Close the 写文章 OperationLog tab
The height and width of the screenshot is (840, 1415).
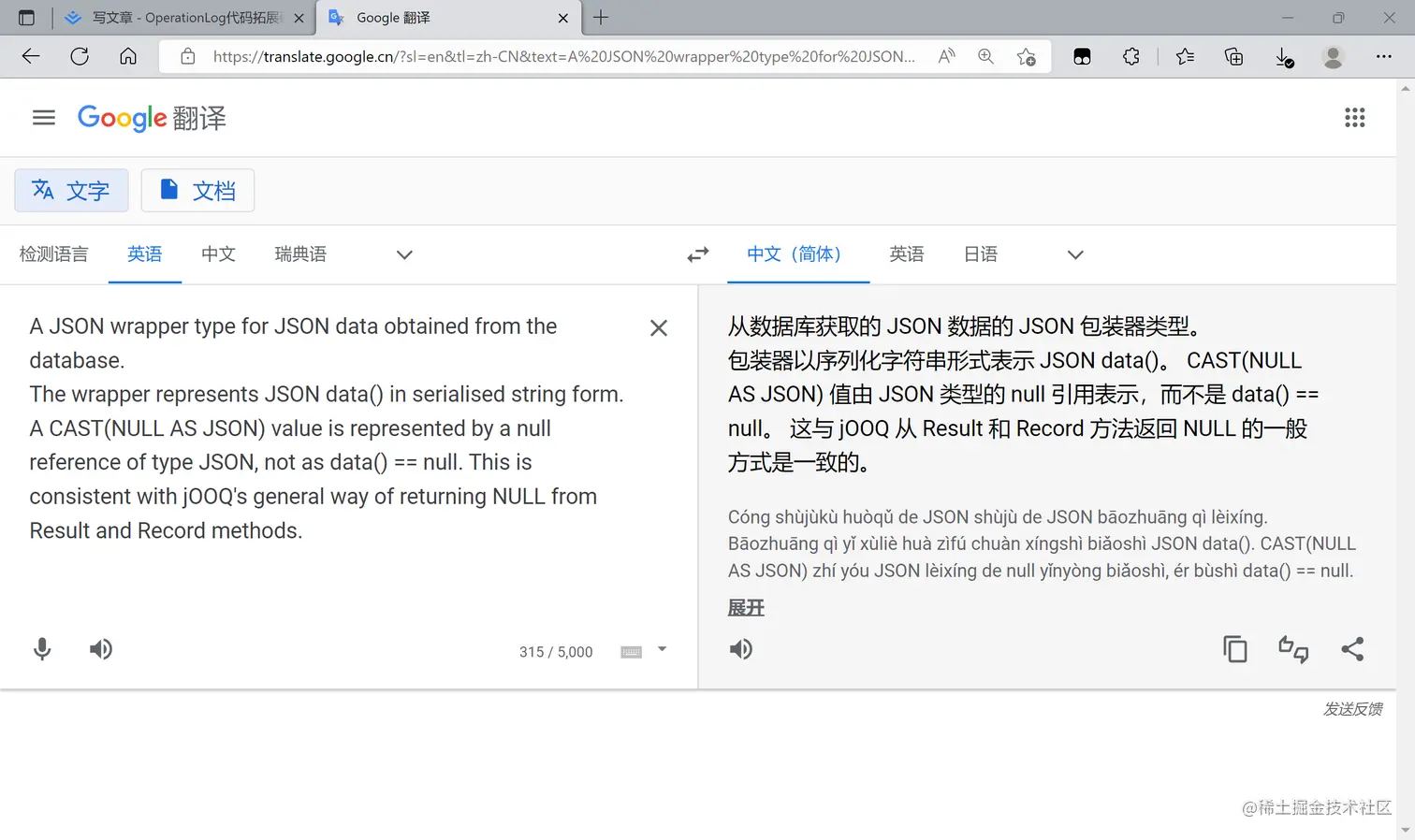pos(299,18)
